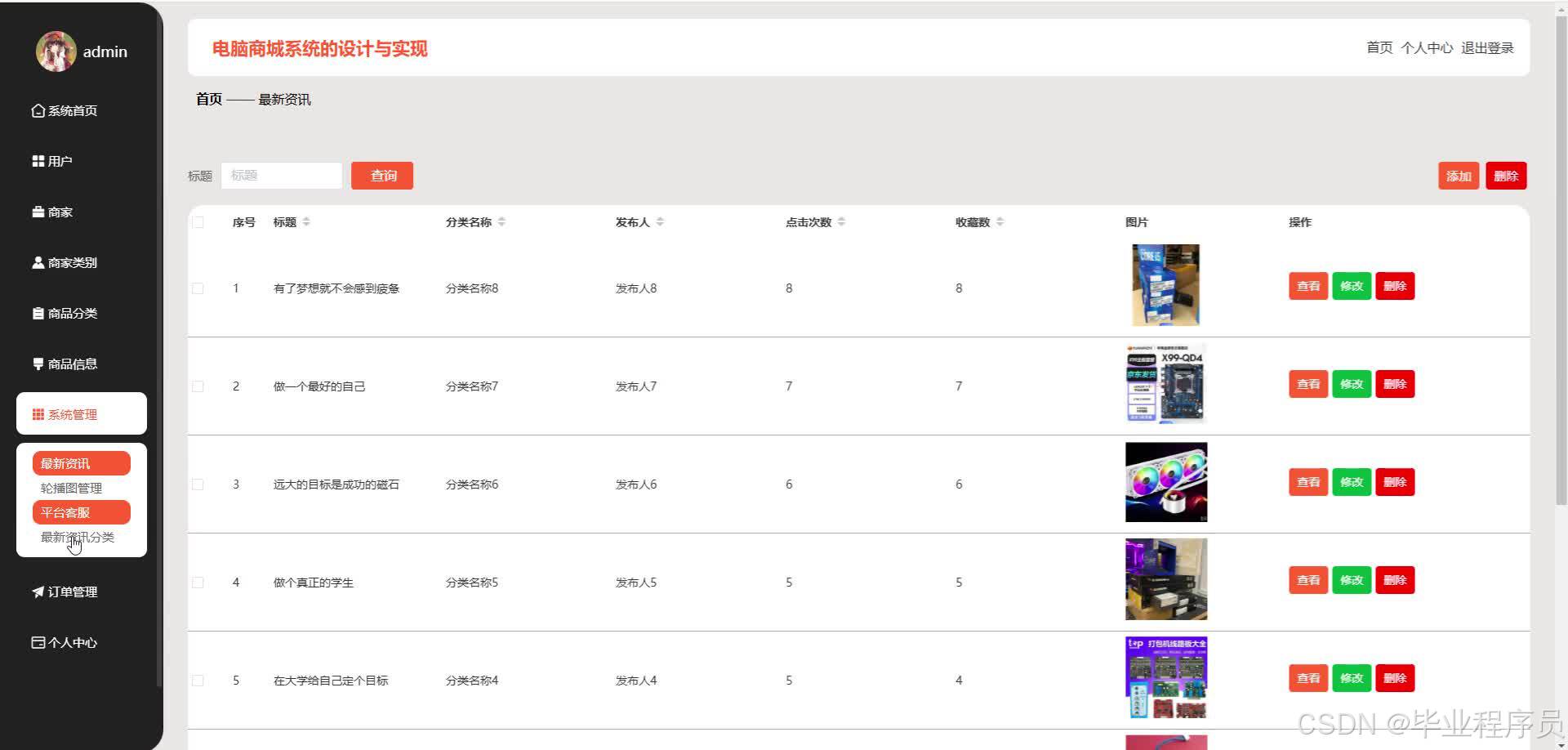Sort by 标题 column arrows

(306, 222)
